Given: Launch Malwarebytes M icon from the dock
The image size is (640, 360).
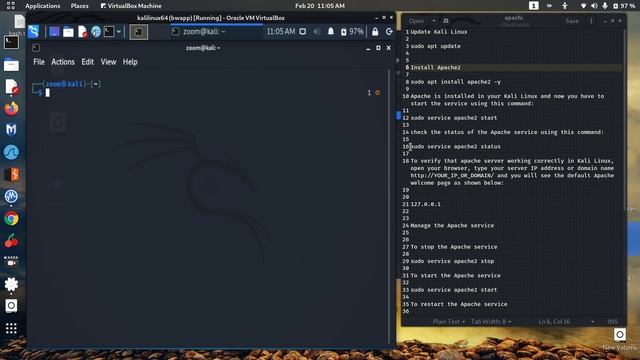Looking at the screenshot, I should click(11, 130).
